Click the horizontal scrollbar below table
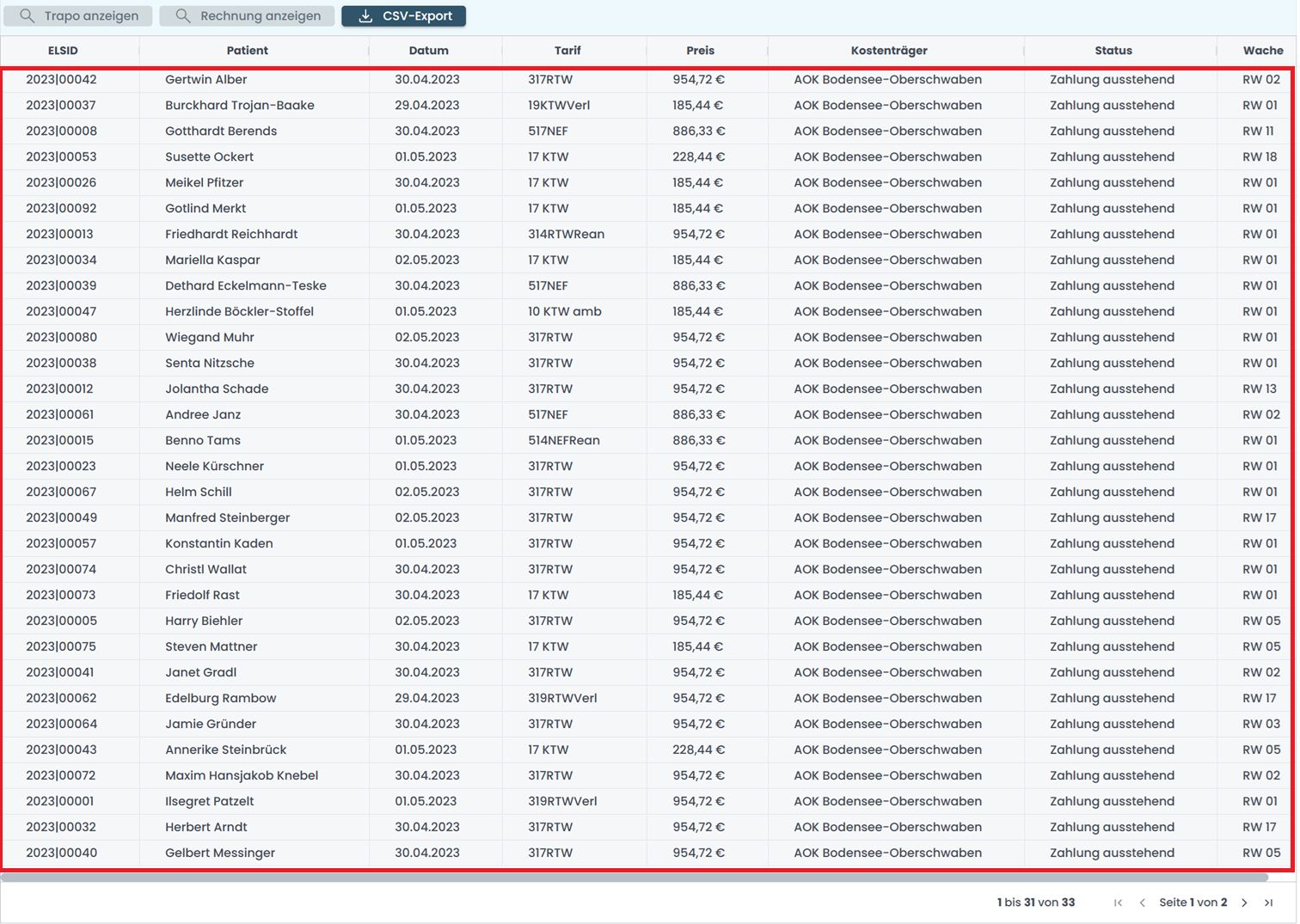Image resolution: width=1300 pixels, height=924 pixels. [x=635, y=878]
